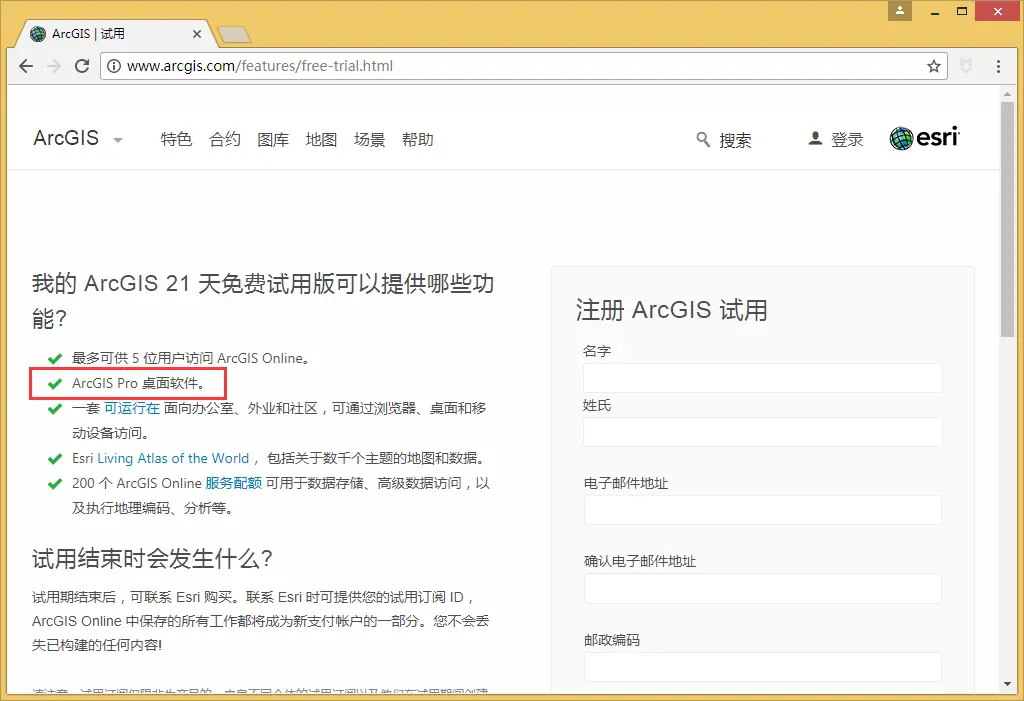The image size is (1024, 701).
Task: Click the 邮政编码 input field
Action: coord(763,667)
